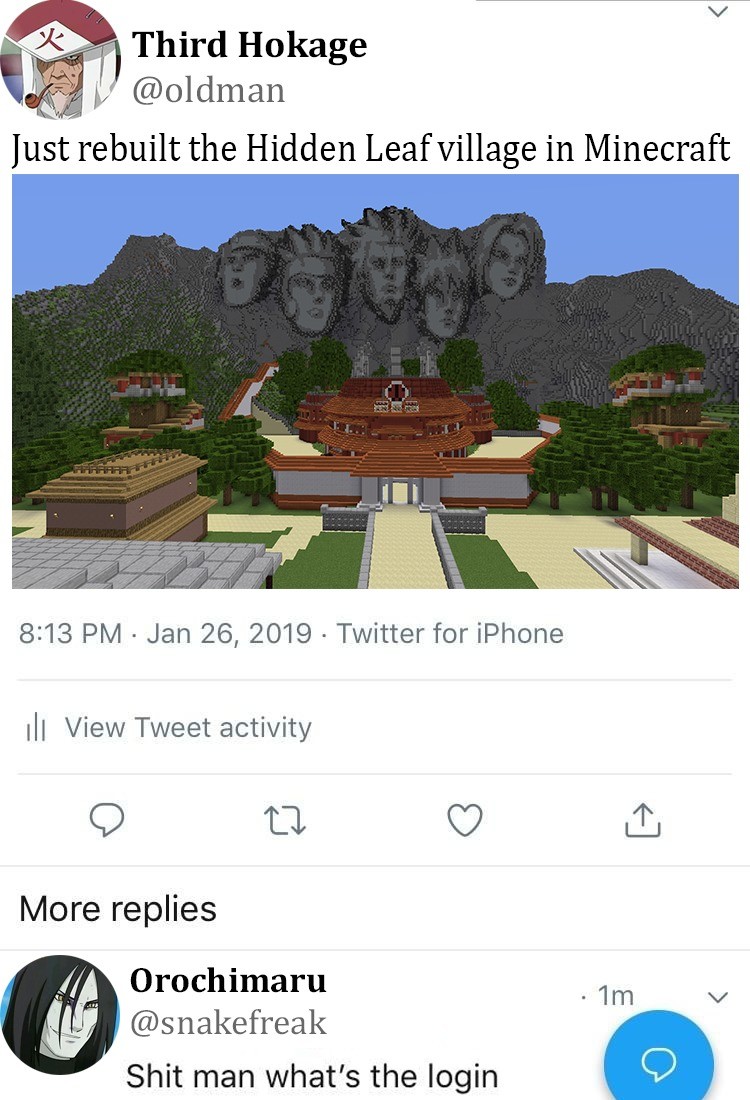Viewport: 750px width, 1100px height.
Task: Click the 8:13 PM Jan 26, 2019 timestamp
Action: [x=165, y=633]
